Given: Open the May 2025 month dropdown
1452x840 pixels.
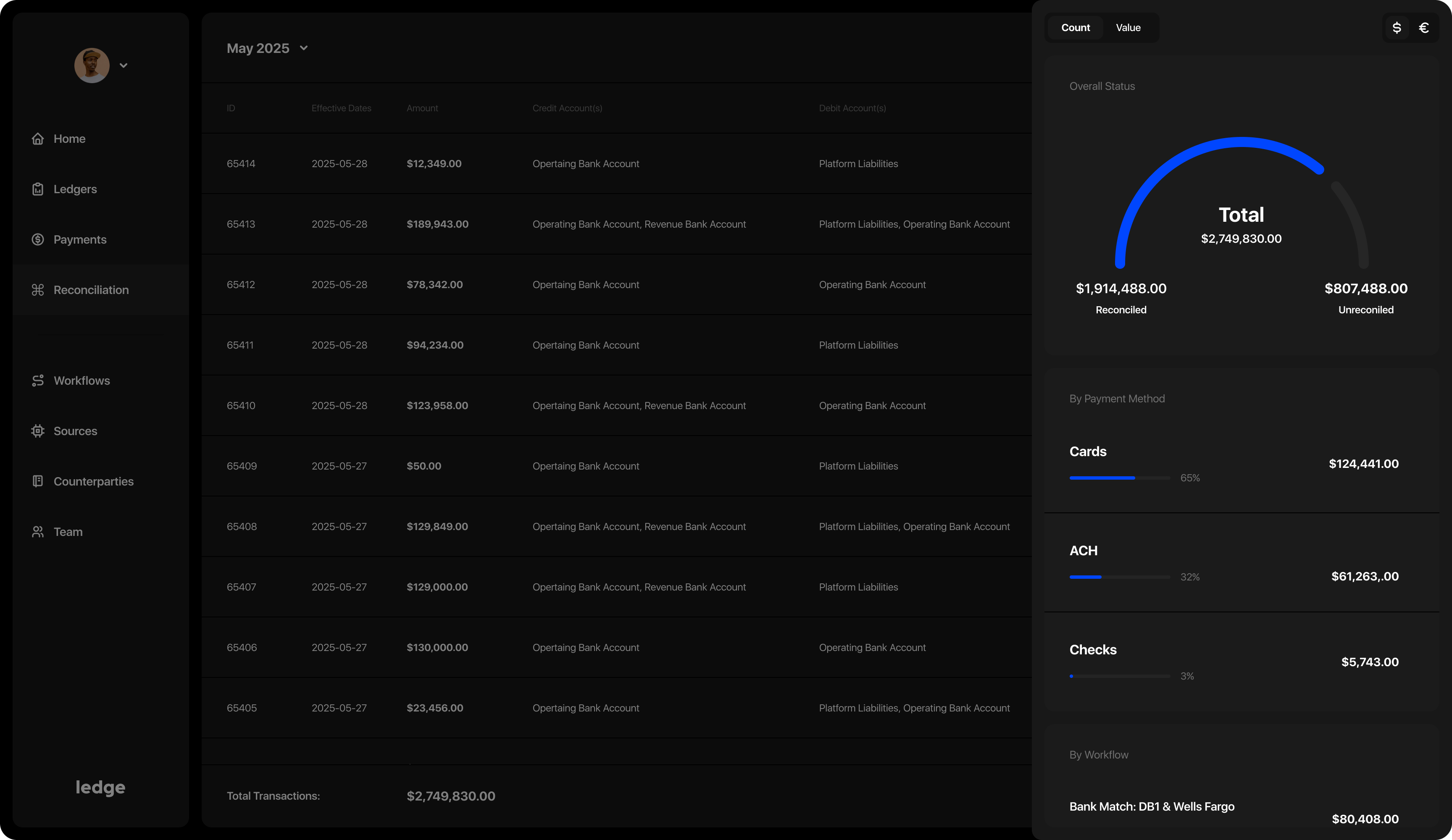Looking at the screenshot, I should (267, 48).
